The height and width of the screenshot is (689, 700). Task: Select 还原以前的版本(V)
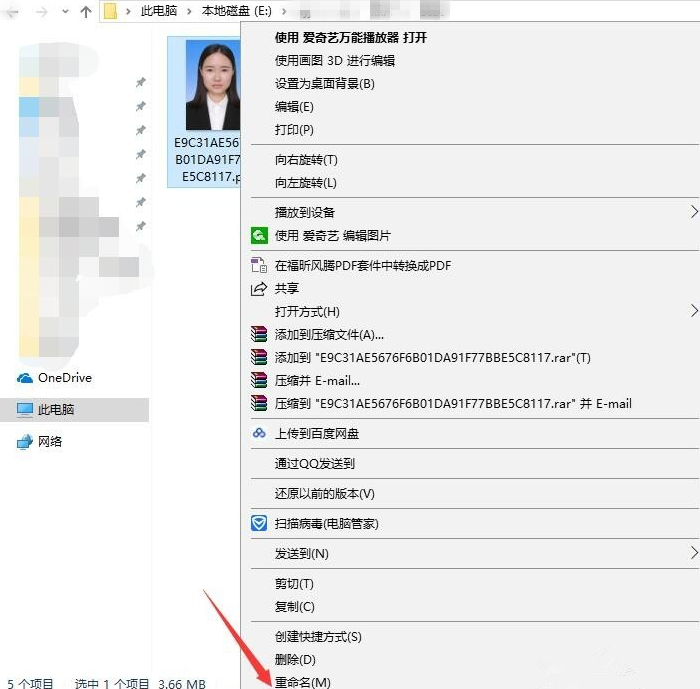325,493
